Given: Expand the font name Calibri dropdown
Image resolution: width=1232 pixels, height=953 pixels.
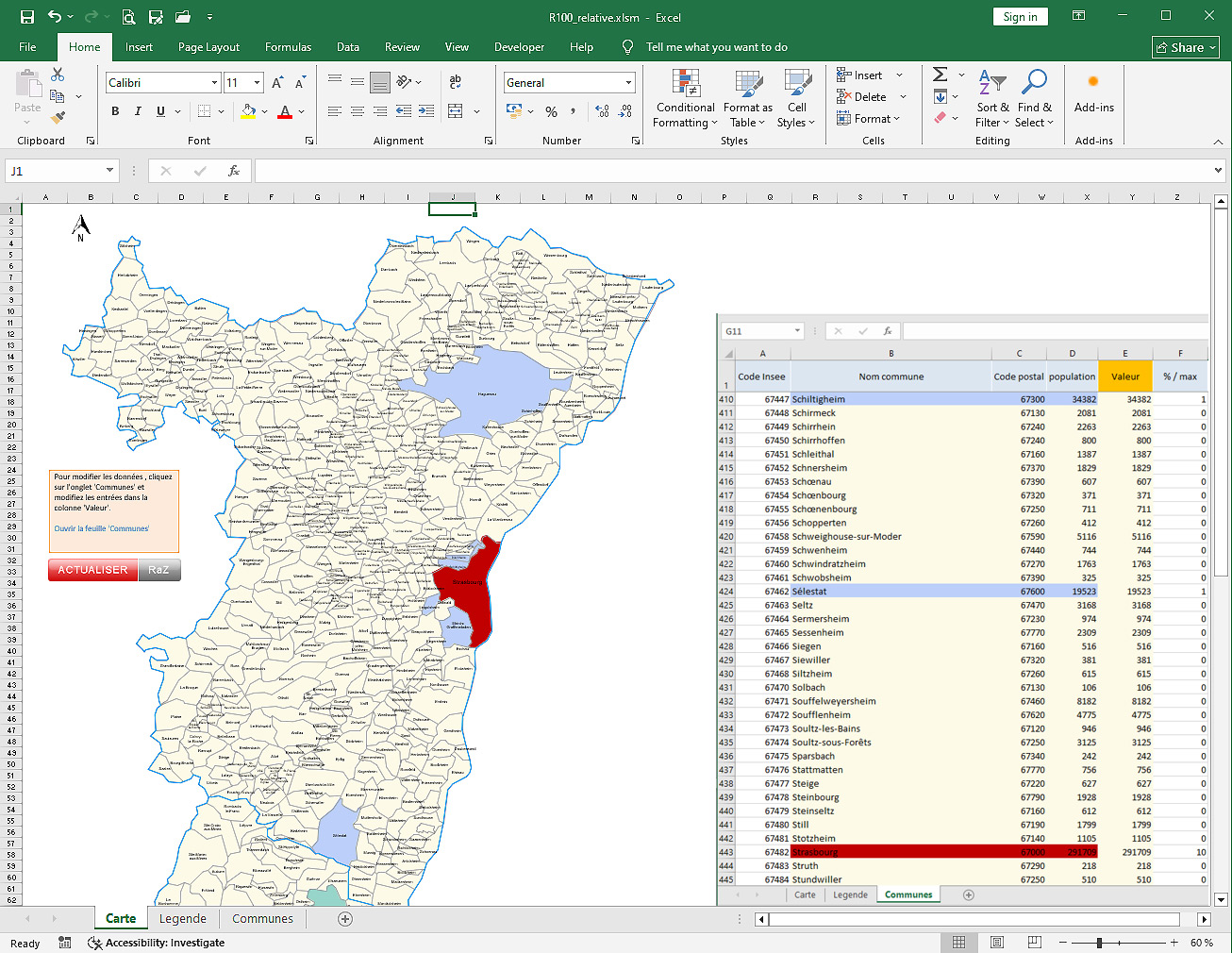Looking at the screenshot, I should [x=215, y=83].
